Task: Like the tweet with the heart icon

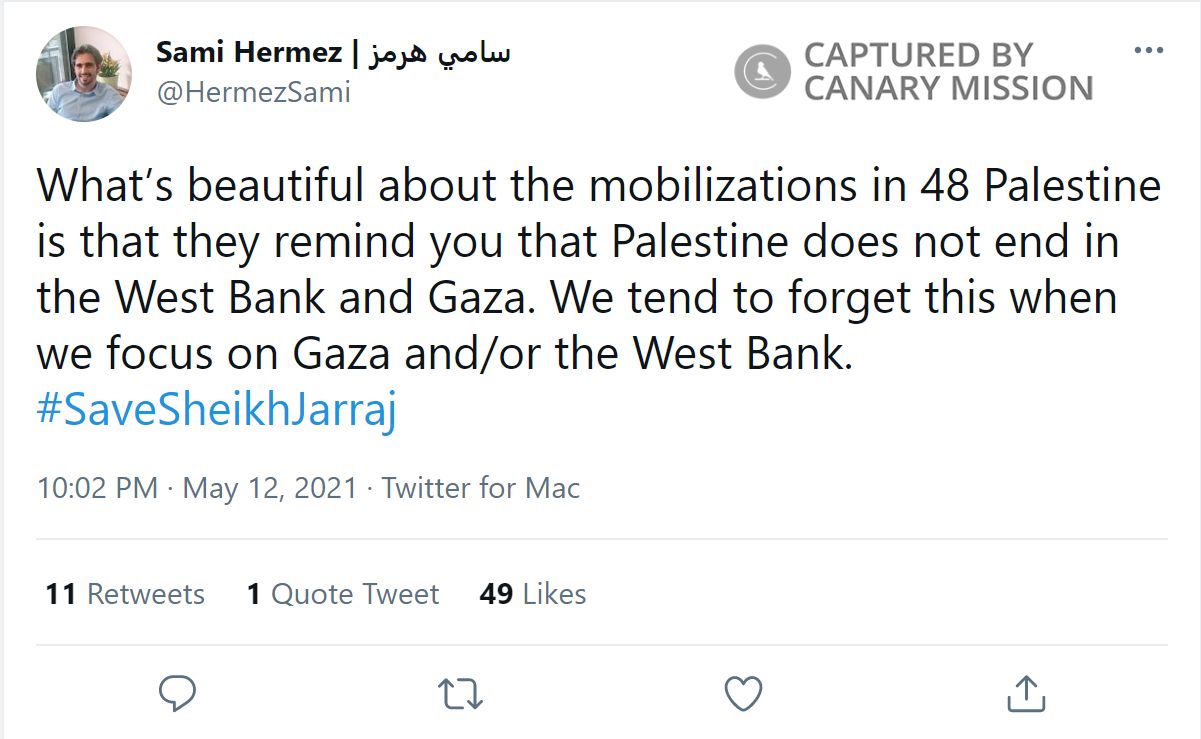Action: pyautogui.click(x=743, y=693)
